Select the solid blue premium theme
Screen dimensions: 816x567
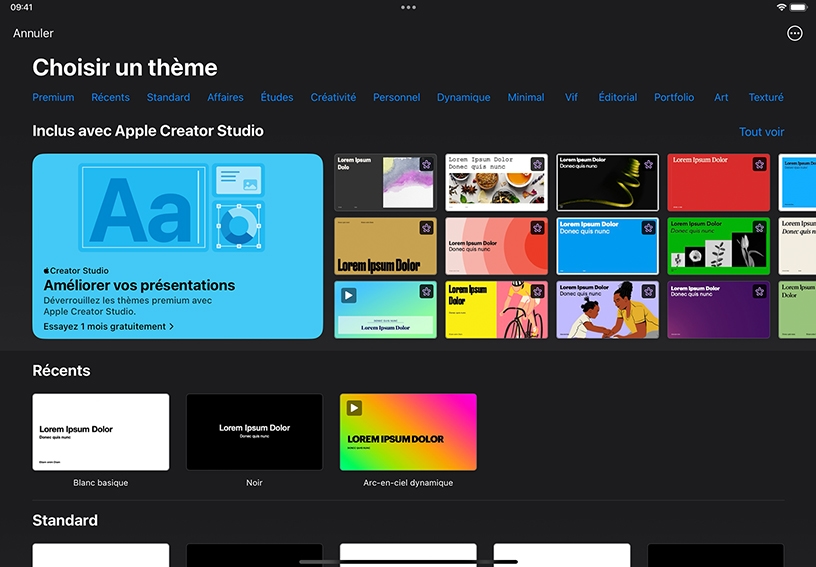point(607,246)
